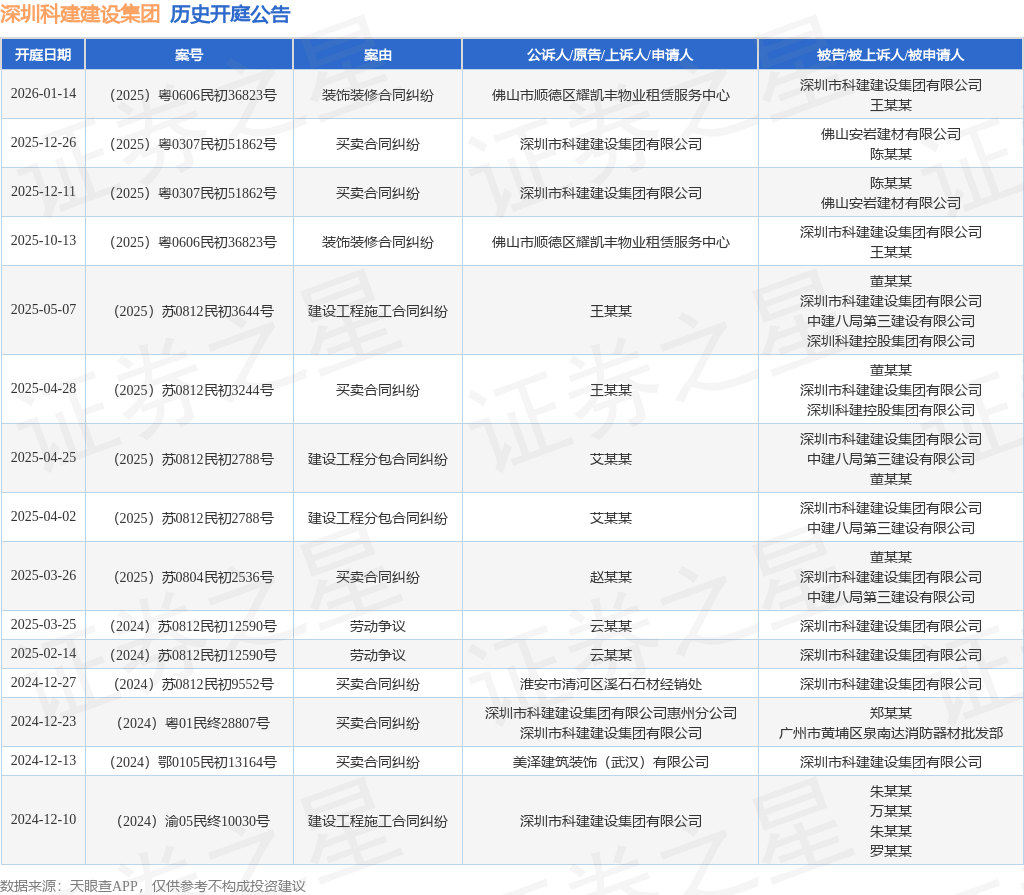Click plaintiff 淮安市清河区溪石石材经销处
This screenshot has height=895, width=1024.
pyautogui.click(x=611, y=685)
